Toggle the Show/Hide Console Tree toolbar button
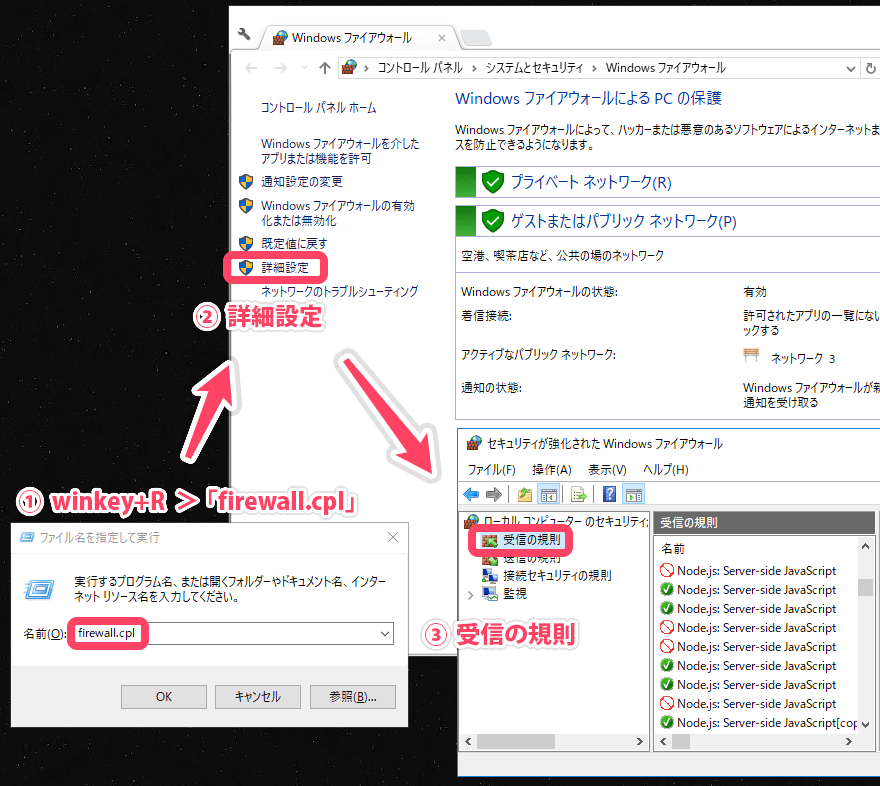The width and height of the screenshot is (880, 786). (x=548, y=494)
